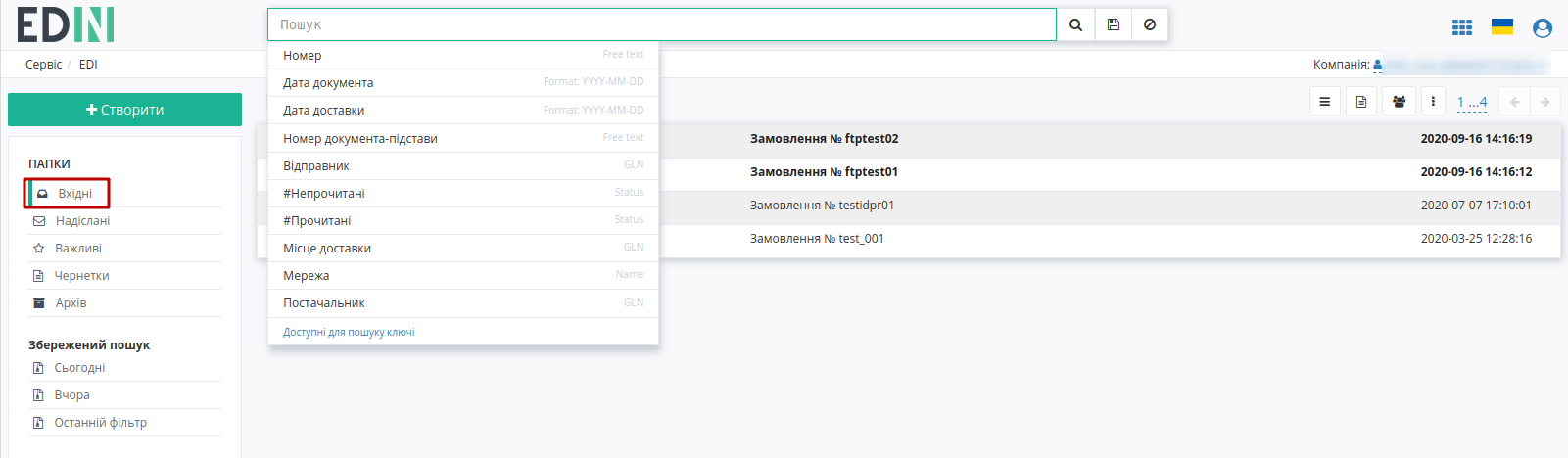
Task: Go to next page arrow
Action: pos(1545,102)
